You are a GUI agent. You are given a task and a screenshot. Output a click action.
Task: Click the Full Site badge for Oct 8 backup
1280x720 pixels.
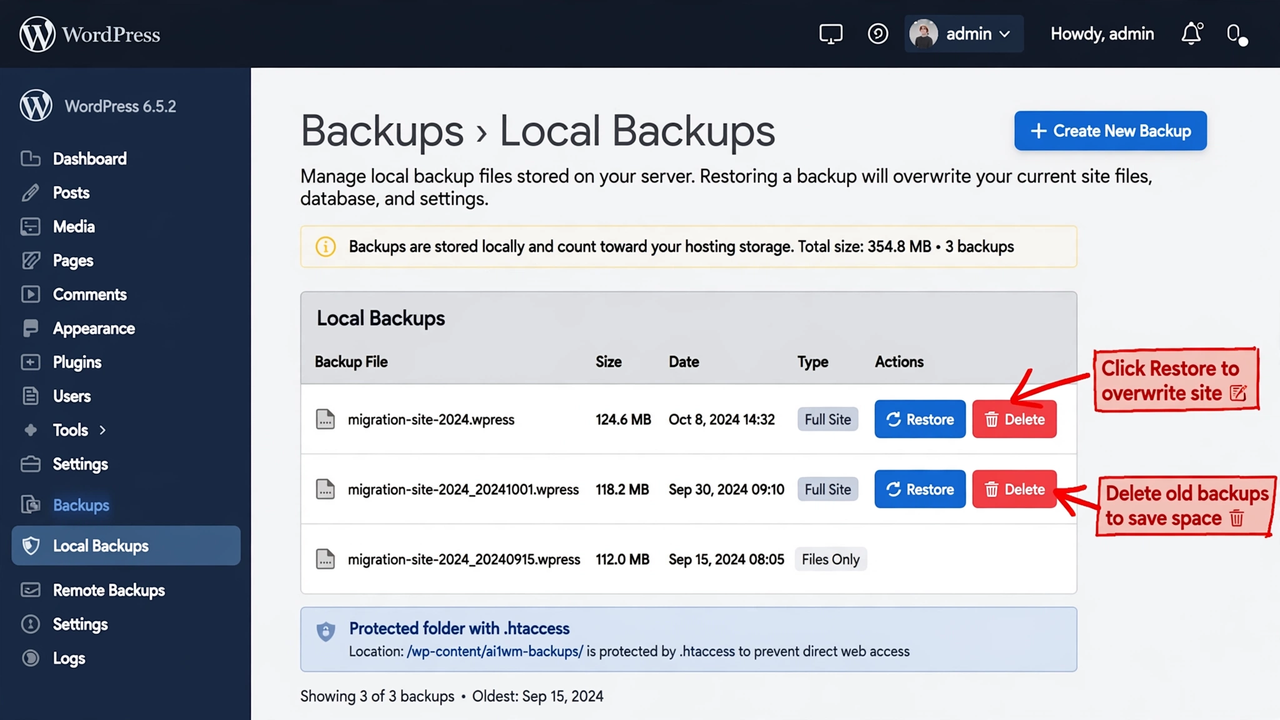pyautogui.click(x=828, y=420)
